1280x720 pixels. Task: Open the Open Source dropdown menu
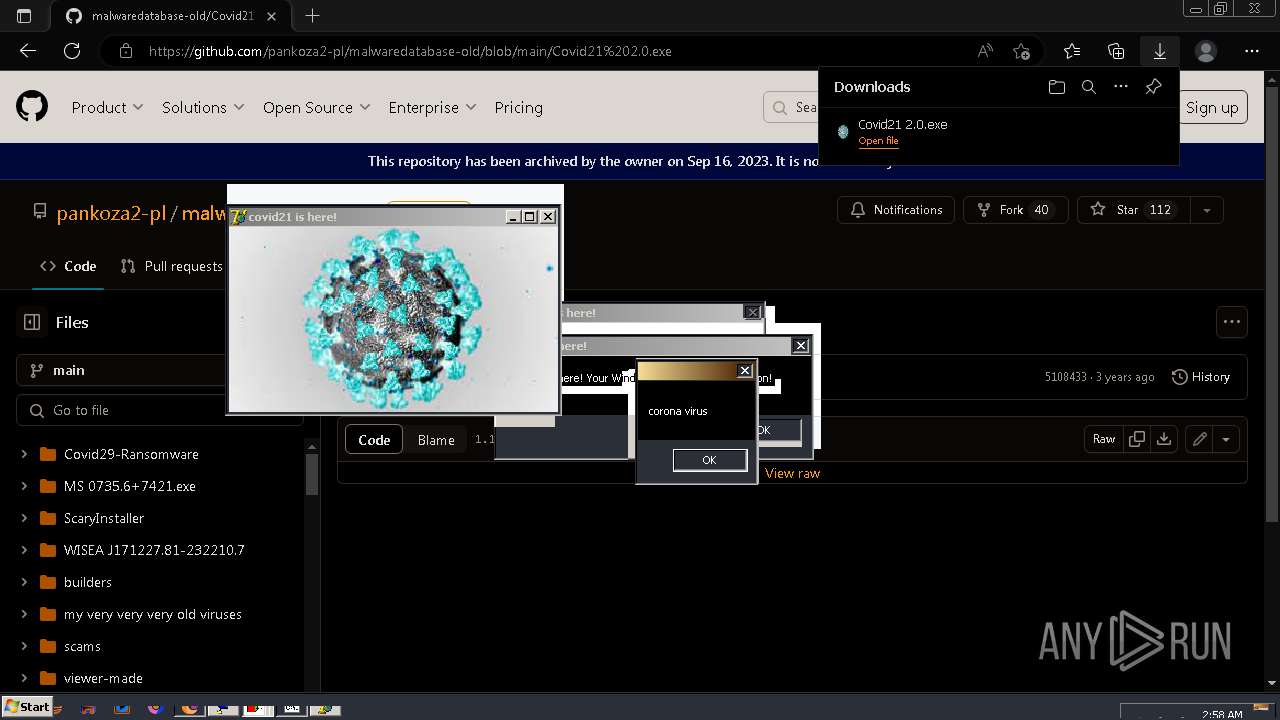[x=316, y=107]
